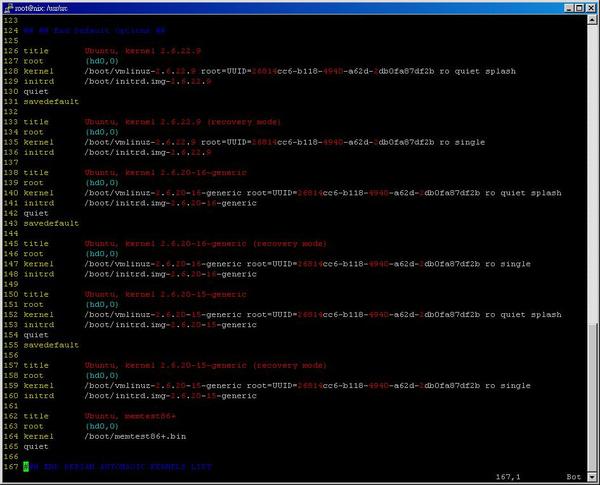Minimize the PuTTY terminal window
Screen dimensions: 600x485
point(569,8)
